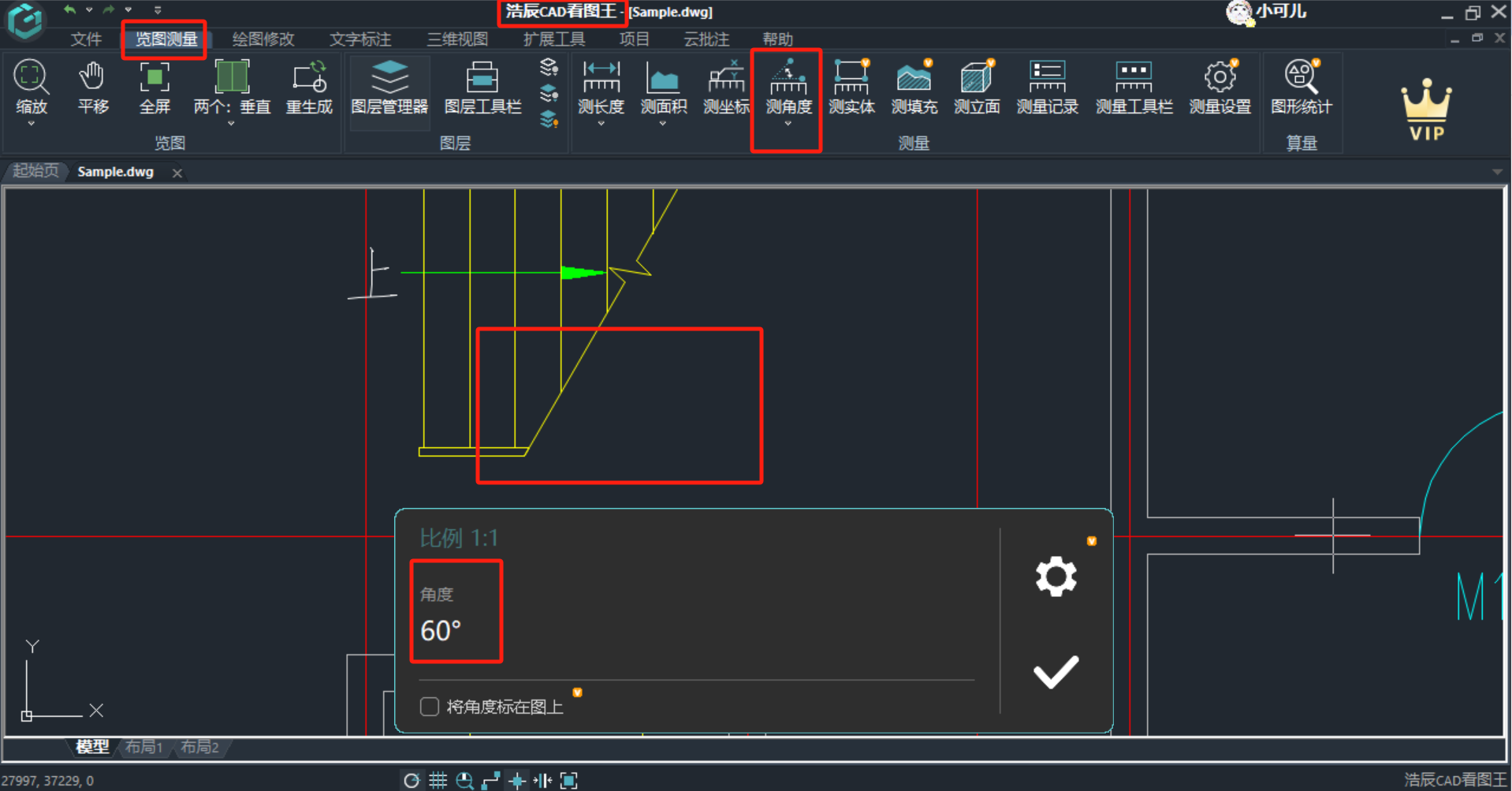
Task: Confirm the angle result with the checkmark
Action: 1056,672
